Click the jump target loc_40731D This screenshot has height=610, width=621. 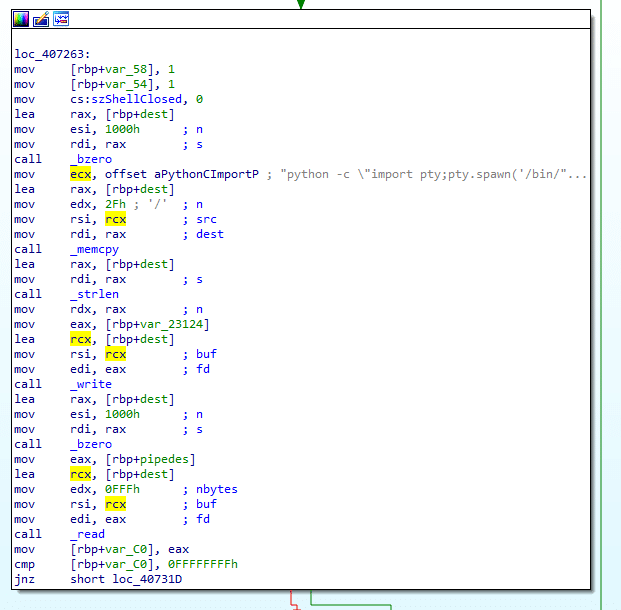click(x=147, y=580)
